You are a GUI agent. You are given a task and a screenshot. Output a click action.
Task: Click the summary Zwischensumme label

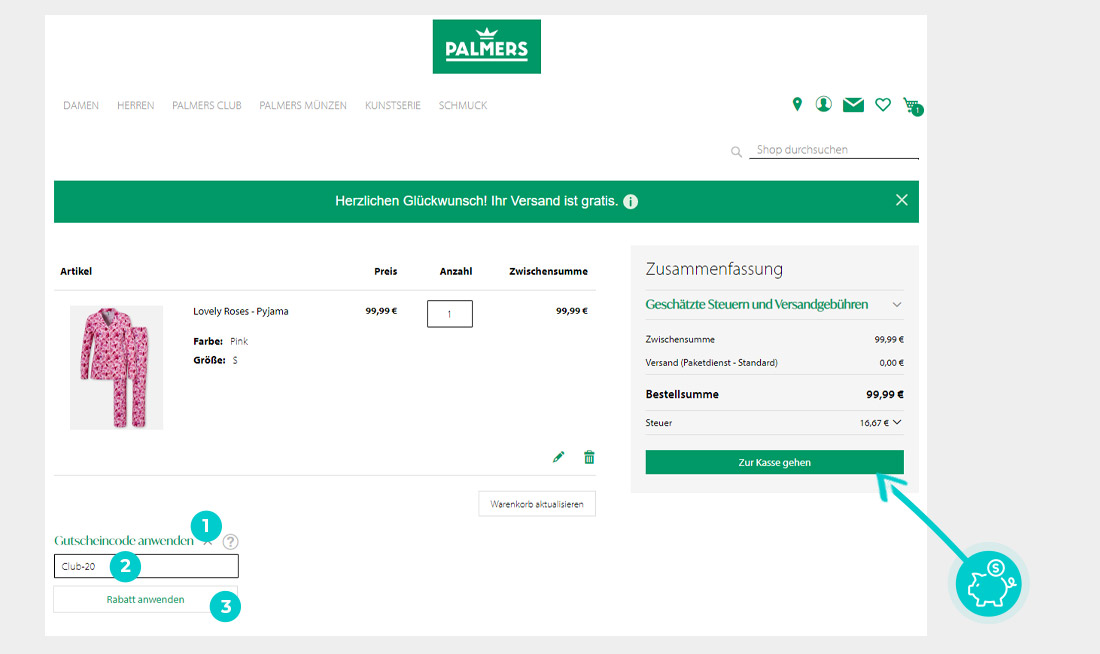pos(680,340)
